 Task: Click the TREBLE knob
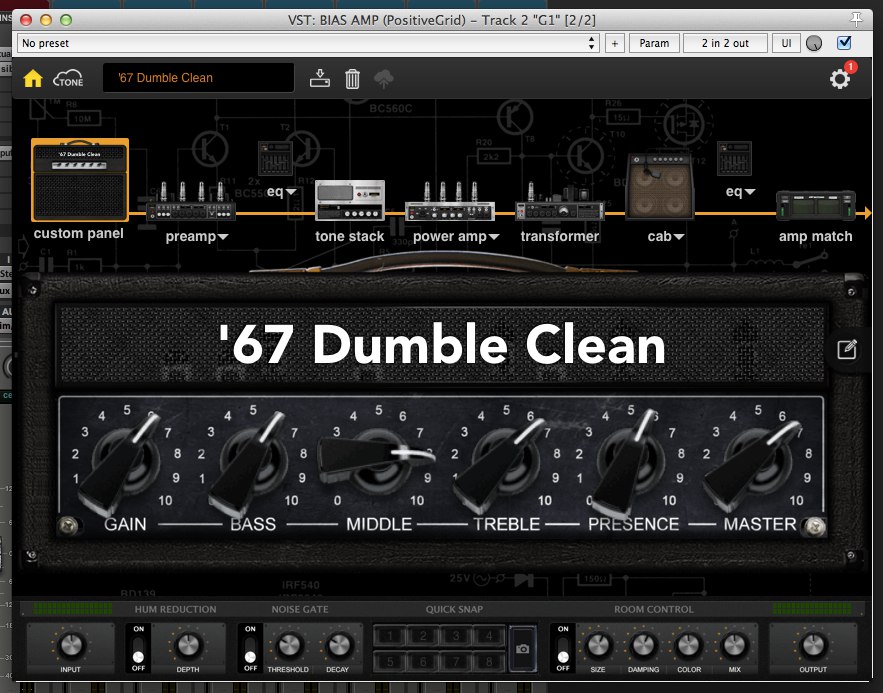(506, 462)
